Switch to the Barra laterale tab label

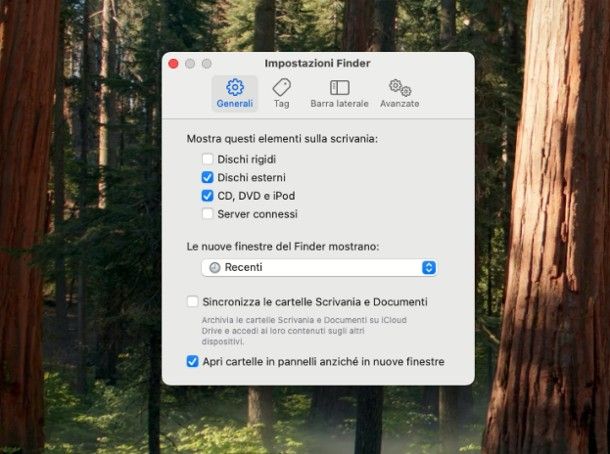click(x=339, y=103)
